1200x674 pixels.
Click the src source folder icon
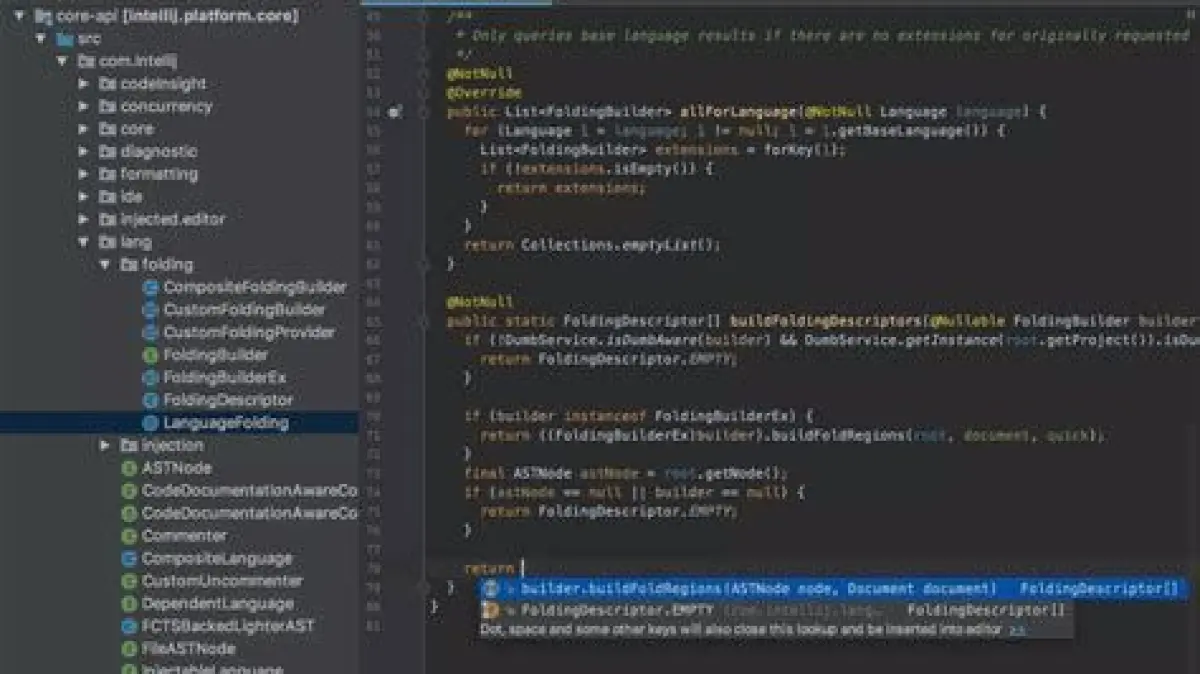point(65,39)
